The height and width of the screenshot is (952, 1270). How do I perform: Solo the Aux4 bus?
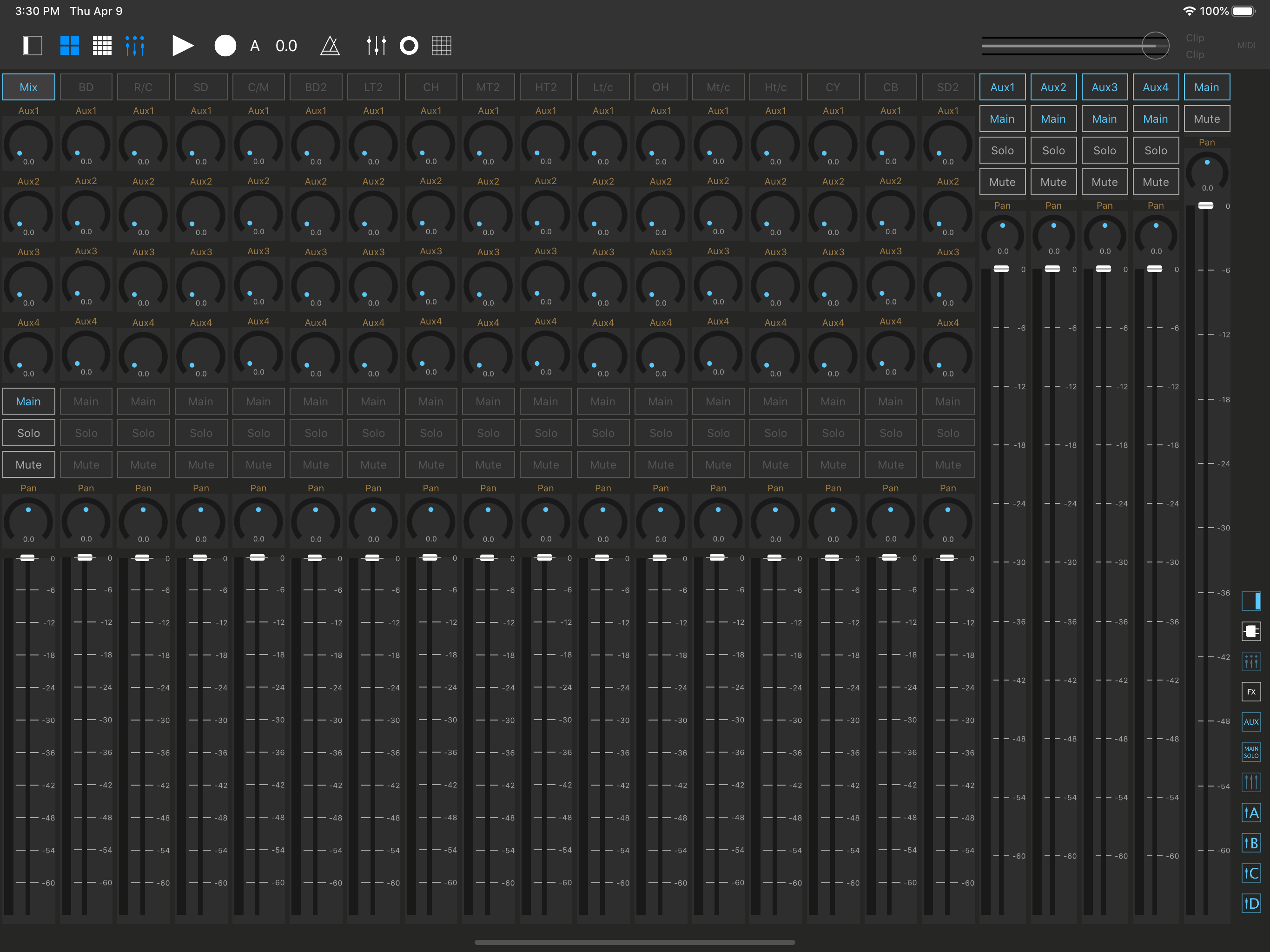[x=1156, y=151]
